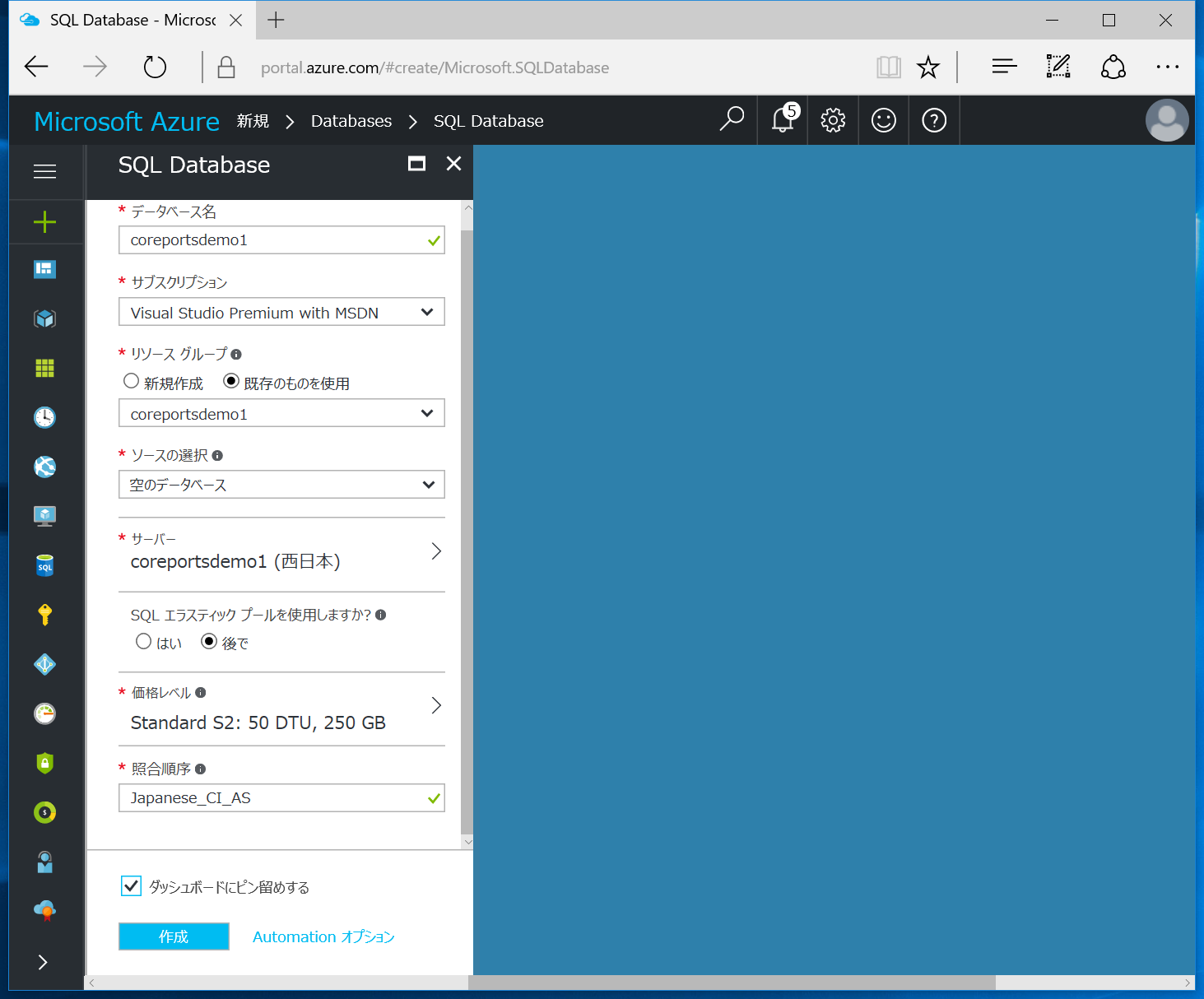
Task: Select はい for elastic pool
Action: tap(144, 641)
